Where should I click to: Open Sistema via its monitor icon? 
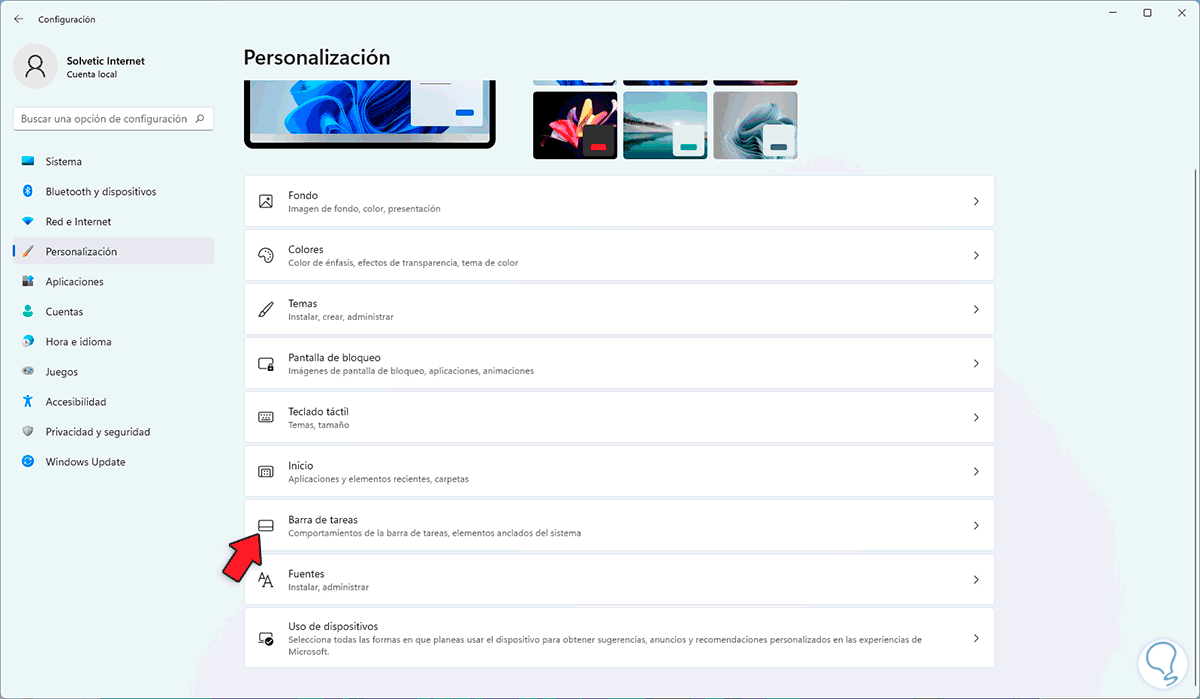[27, 162]
